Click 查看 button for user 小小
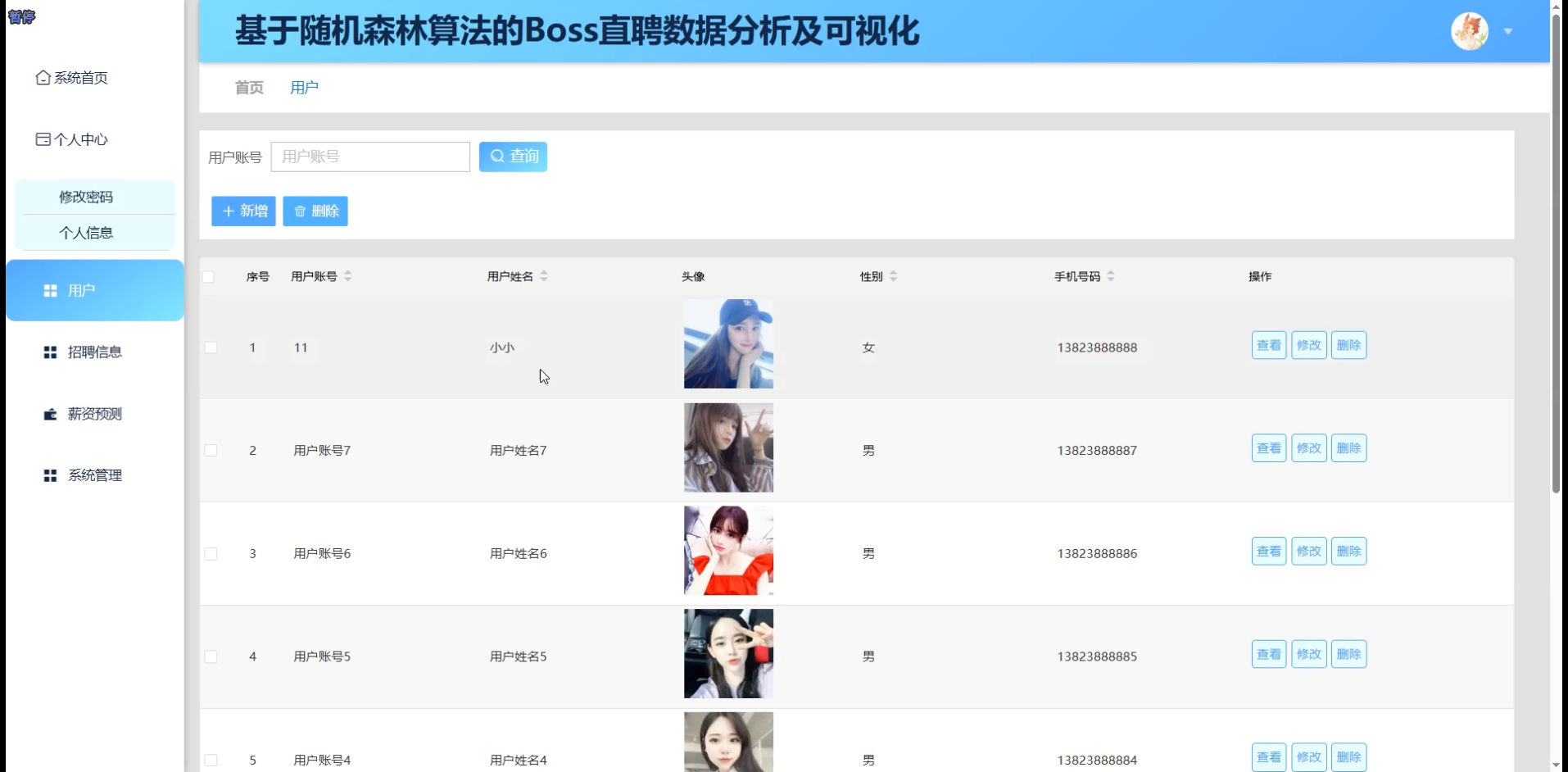The image size is (1568, 772). 1268,344
